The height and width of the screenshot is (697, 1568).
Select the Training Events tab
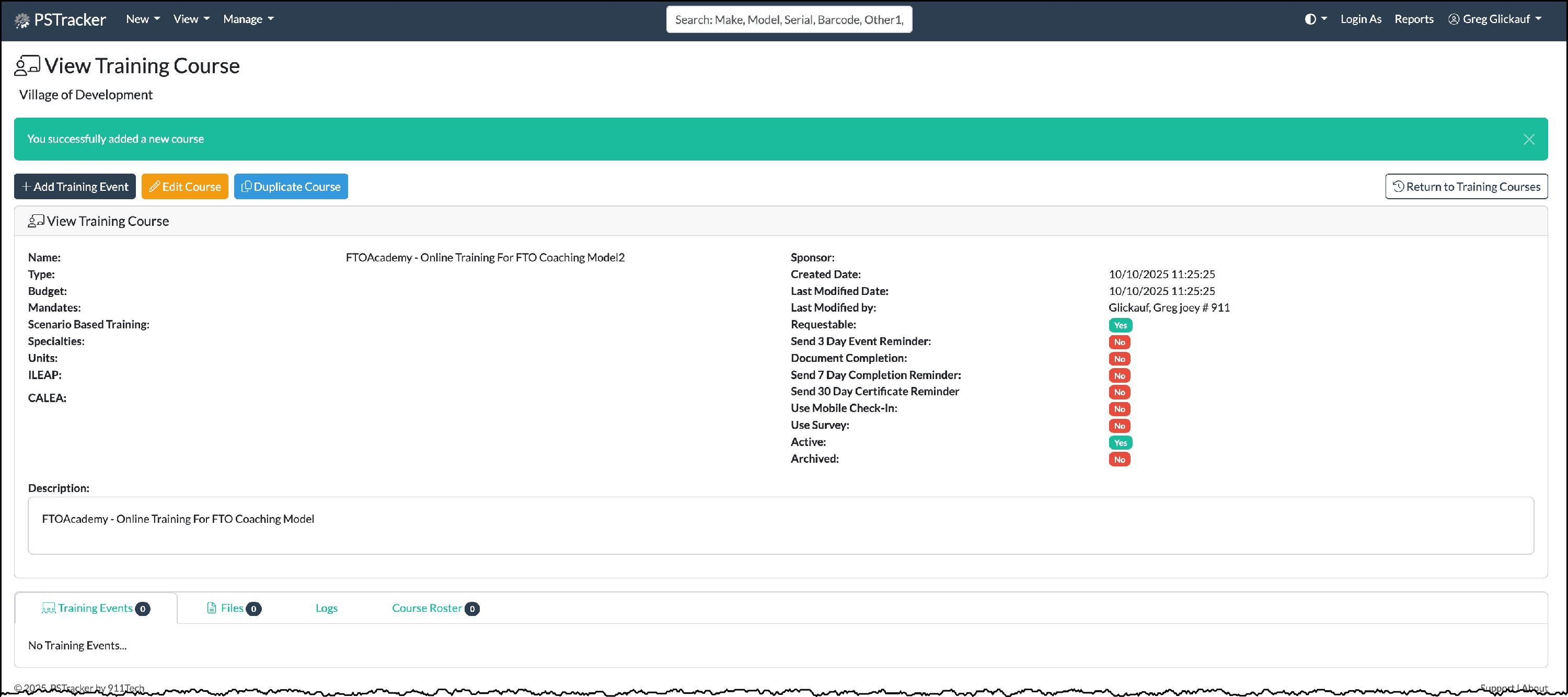coord(96,608)
